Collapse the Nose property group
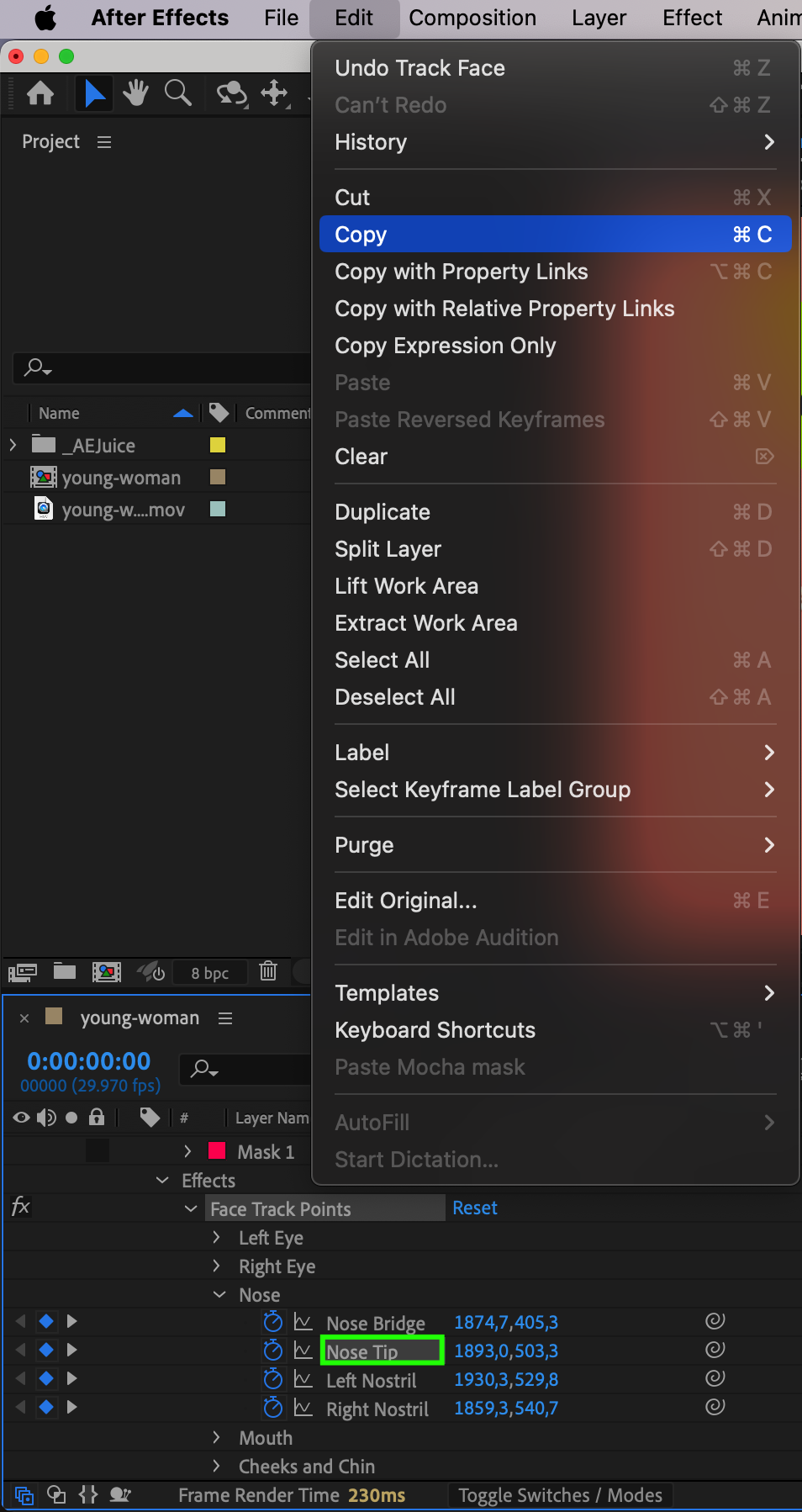 coord(219,1294)
